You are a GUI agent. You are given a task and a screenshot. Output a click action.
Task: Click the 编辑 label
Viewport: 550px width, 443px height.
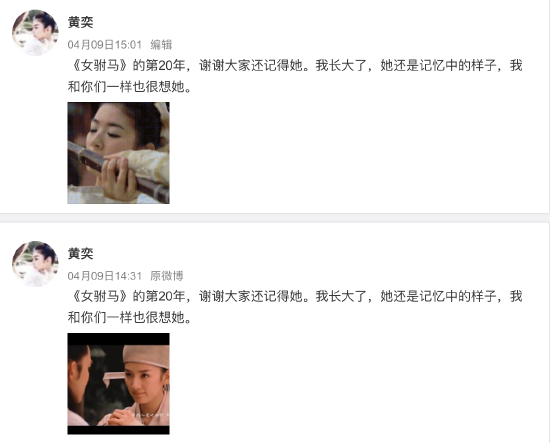pyautogui.click(x=161, y=45)
